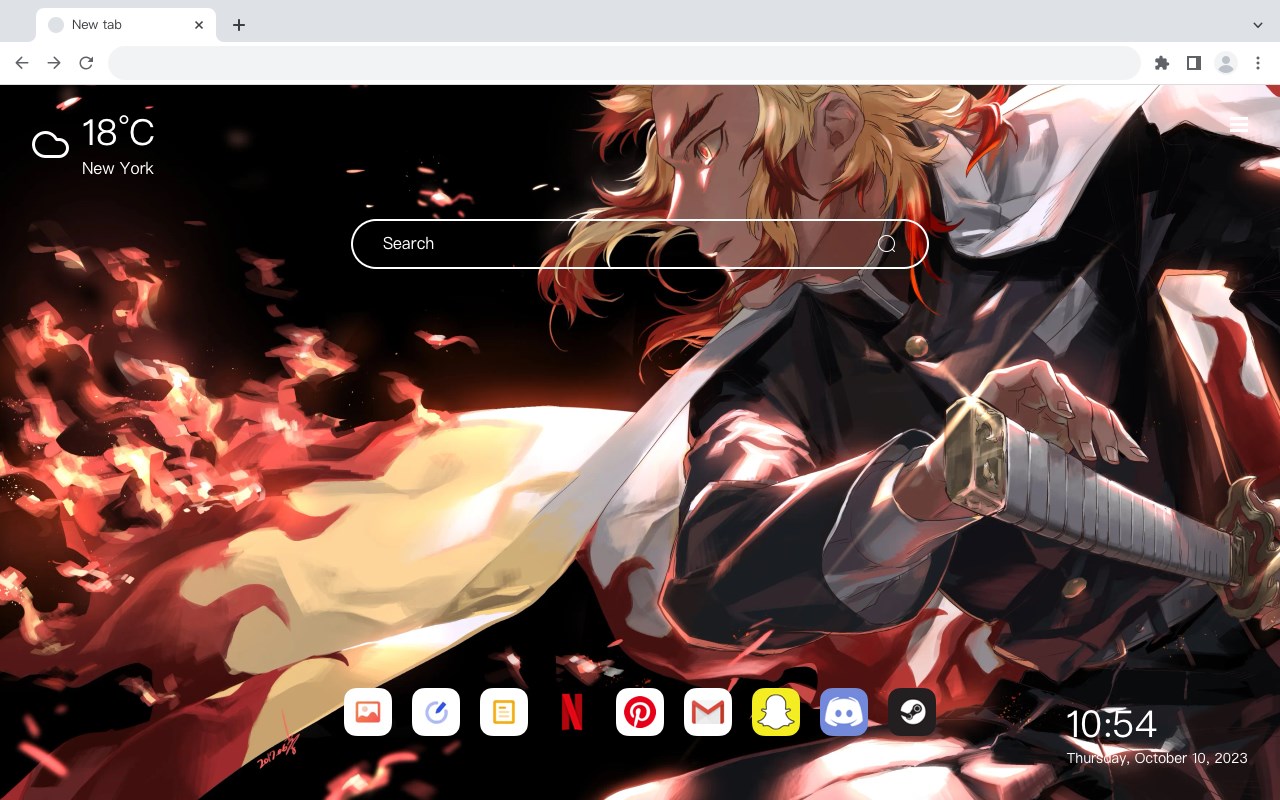Click the New York location label
The image size is (1280, 800).
point(118,168)
